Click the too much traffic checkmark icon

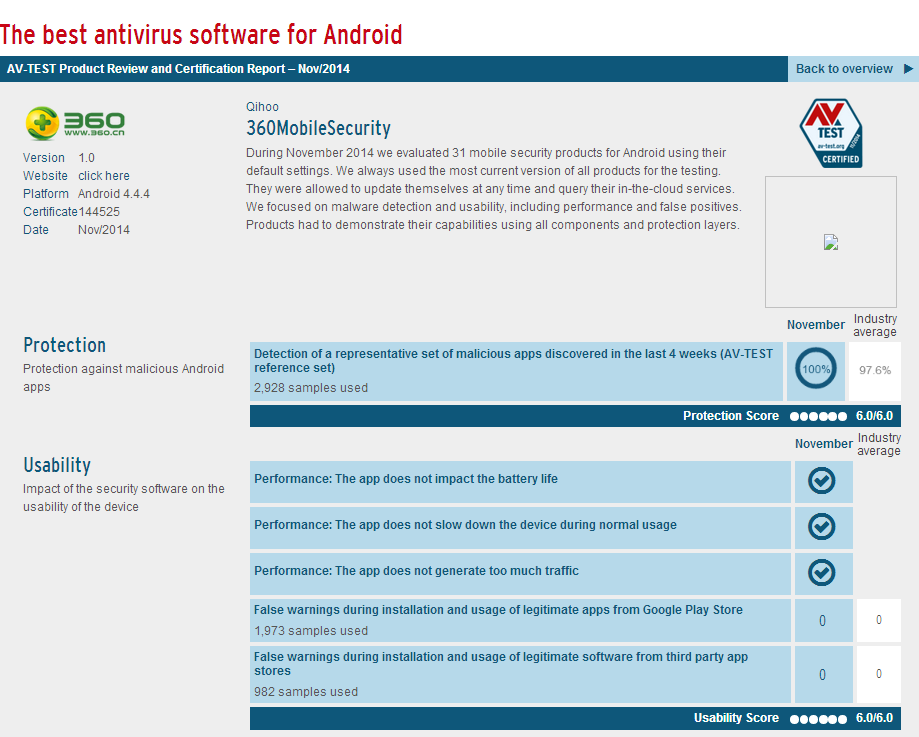coord(821,572)
